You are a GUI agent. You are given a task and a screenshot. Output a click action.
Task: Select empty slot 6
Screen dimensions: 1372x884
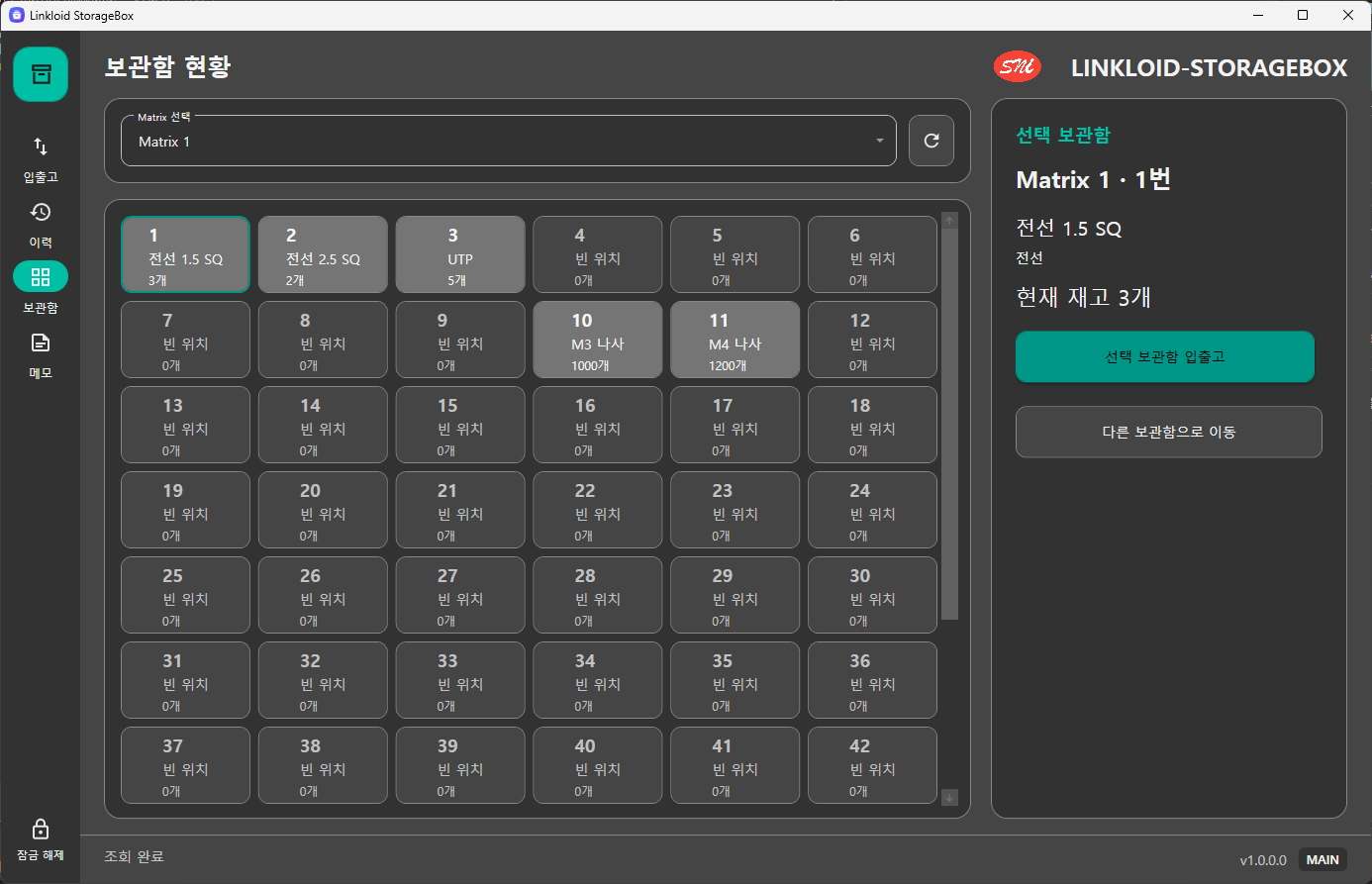point(873,254)
